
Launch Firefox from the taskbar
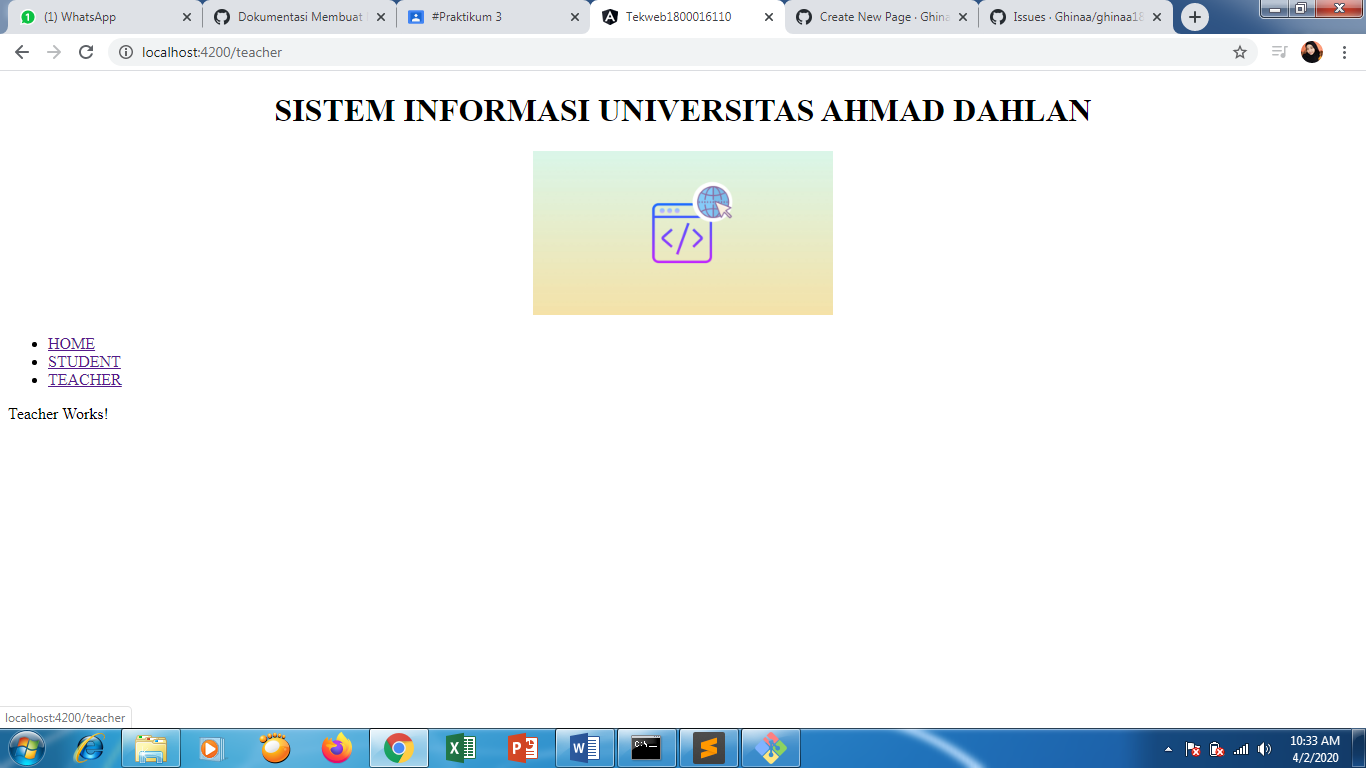point(337,748)
